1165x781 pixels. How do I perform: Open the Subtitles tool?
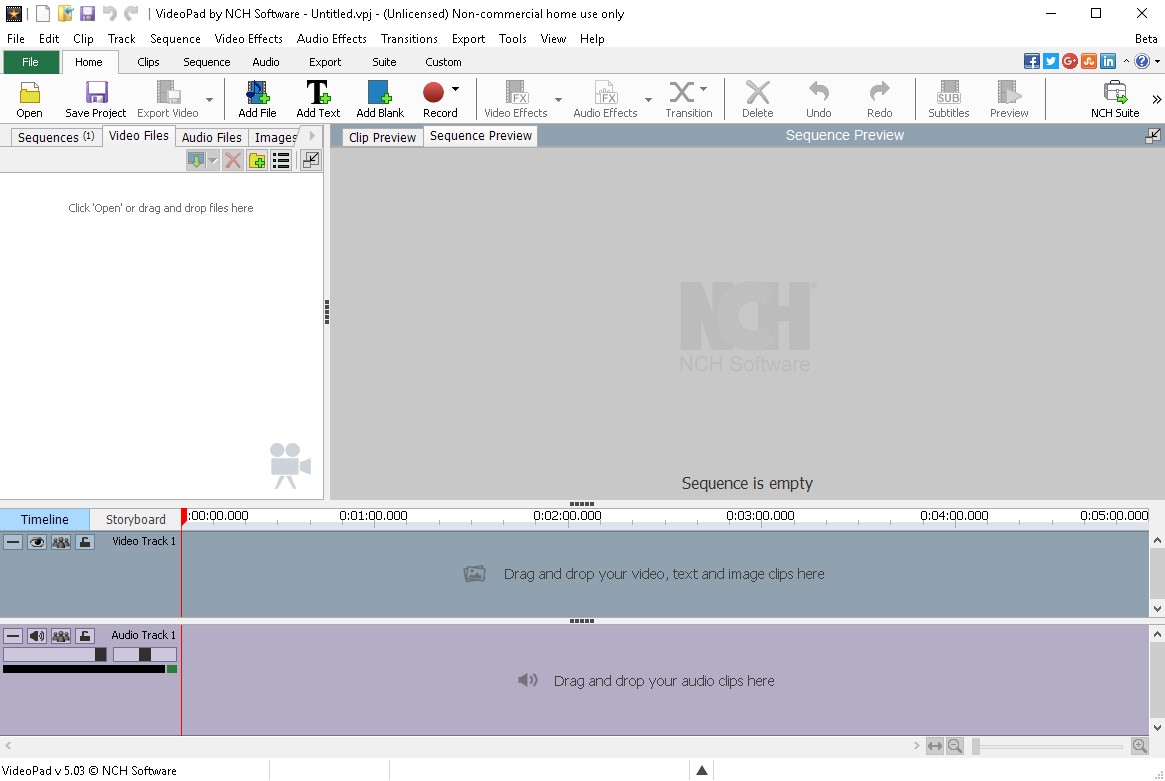point(947,97)
